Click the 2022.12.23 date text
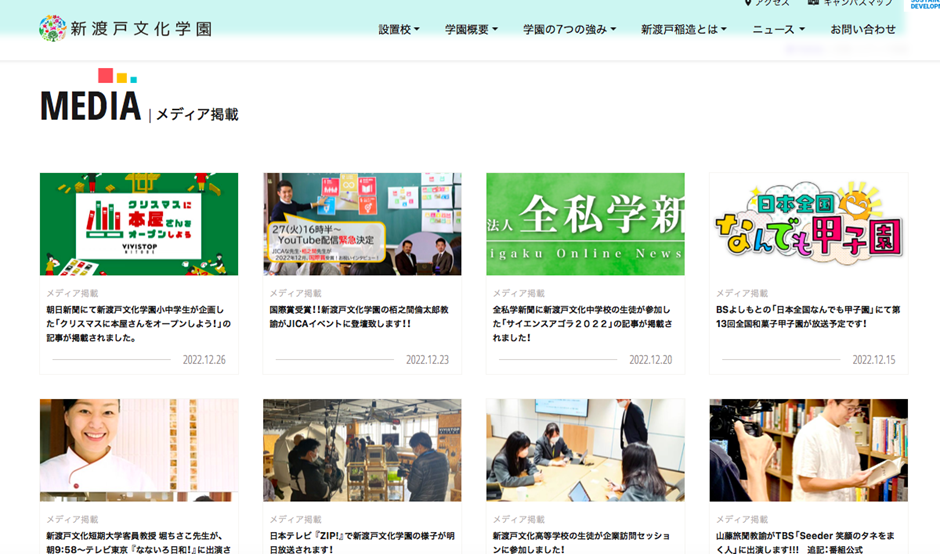The width and height of the screenshot is (940, 554). pos(427,360)
